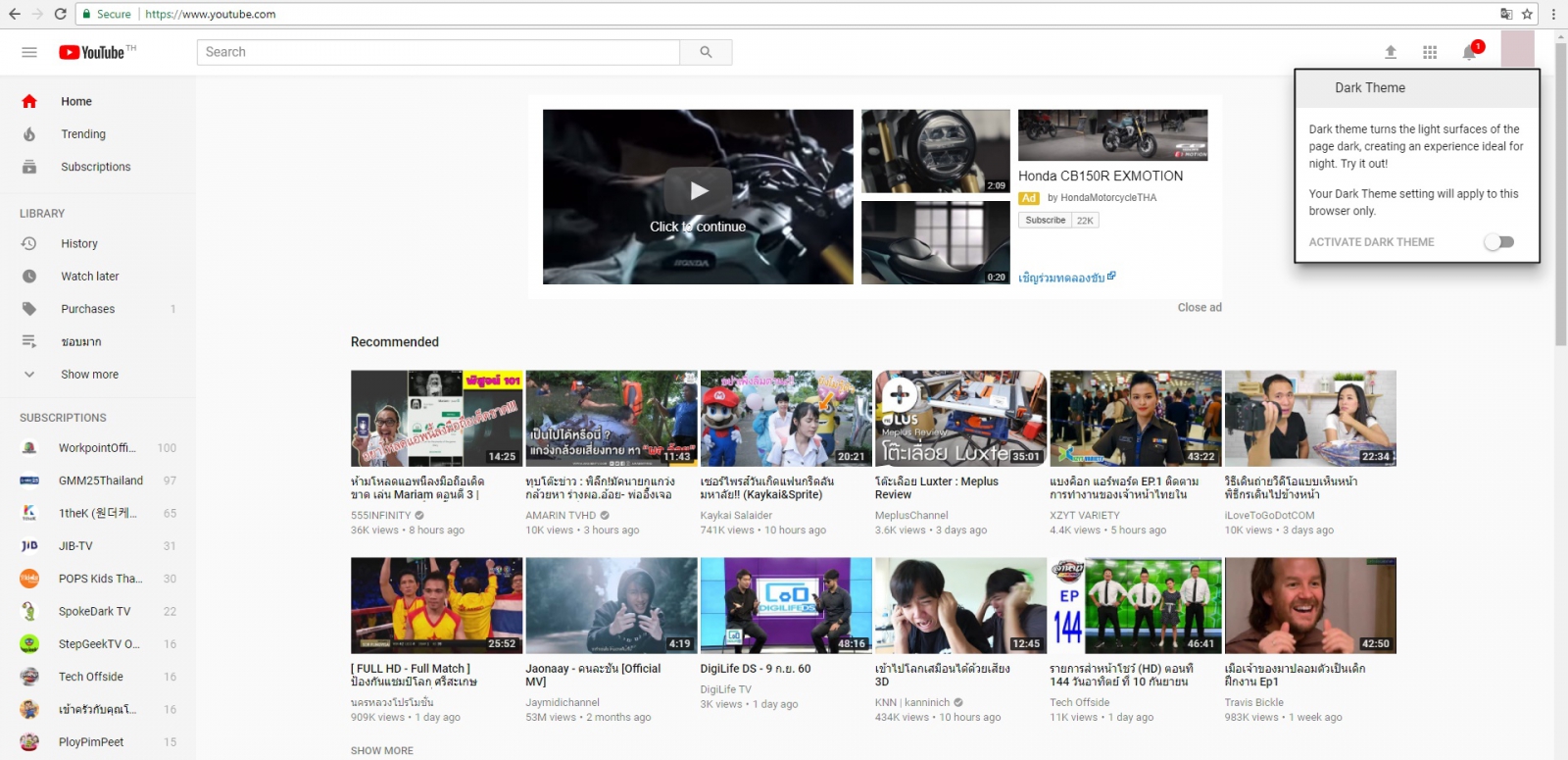Open the FULL HD Full Match thumbnail
This screenshot has width=1568, height=760.
436,605
